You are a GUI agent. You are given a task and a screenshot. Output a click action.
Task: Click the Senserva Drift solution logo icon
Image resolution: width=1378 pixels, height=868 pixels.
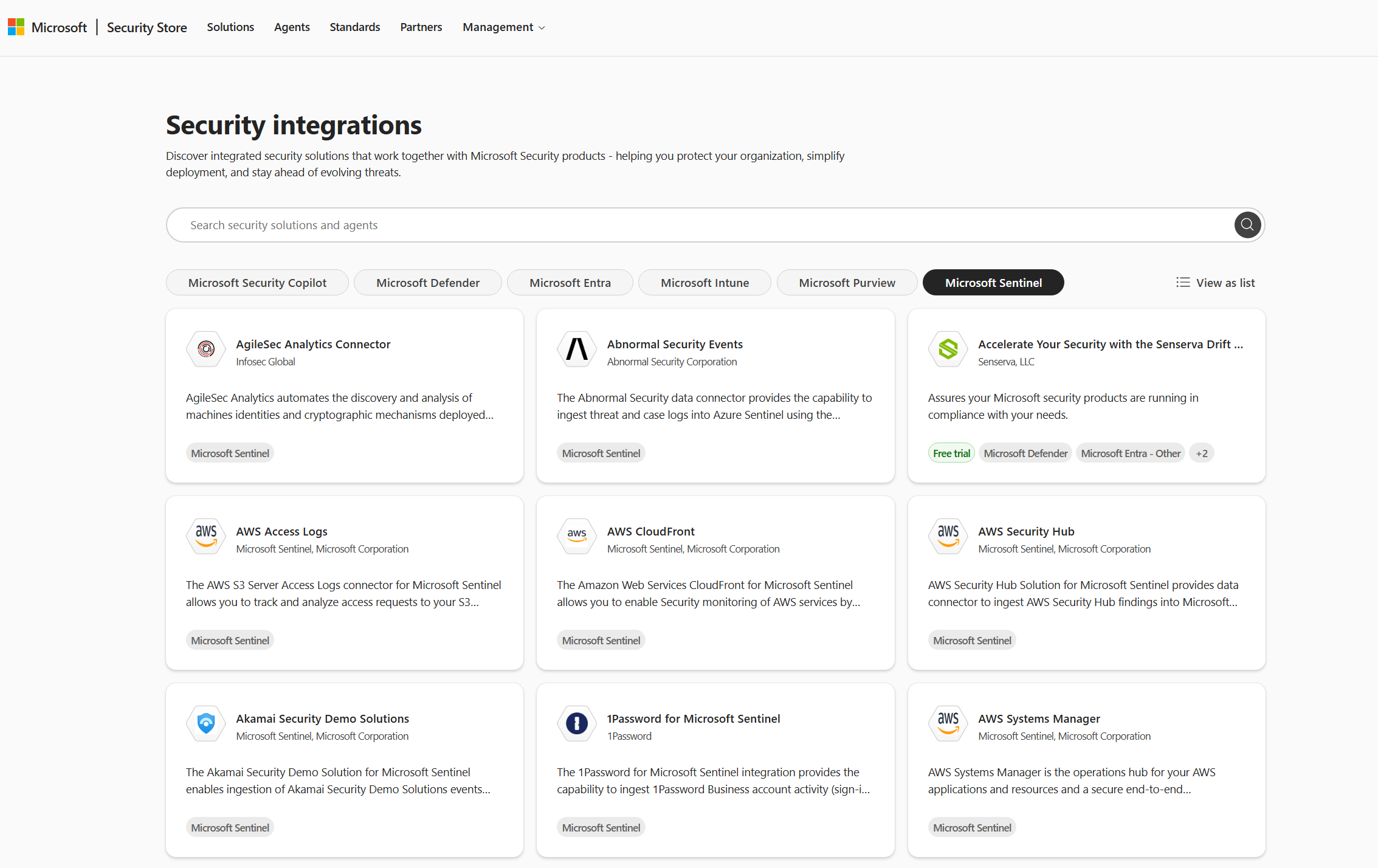[x=947, y=350]
